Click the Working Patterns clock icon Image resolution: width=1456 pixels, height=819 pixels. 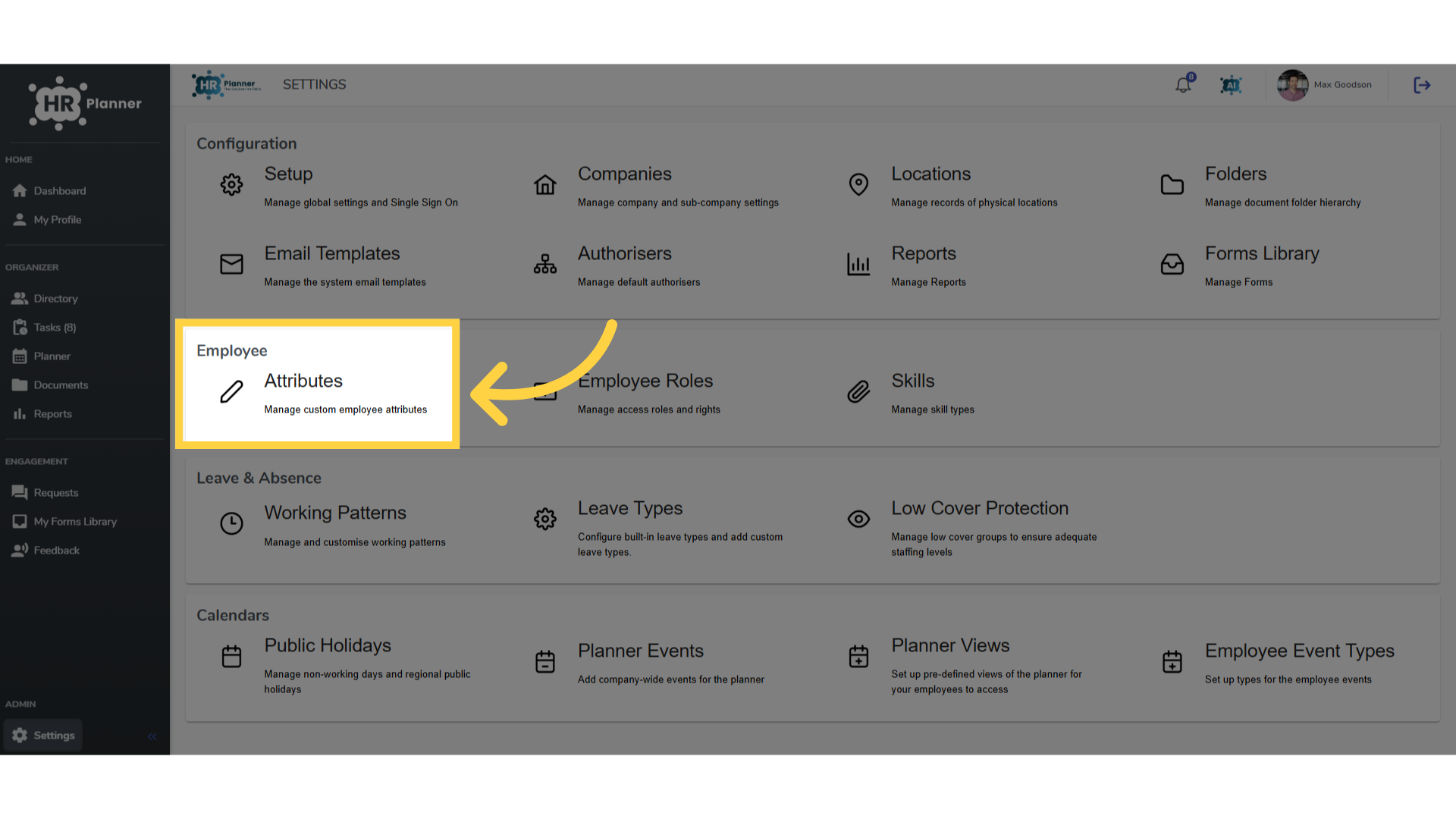pos(231,523)
